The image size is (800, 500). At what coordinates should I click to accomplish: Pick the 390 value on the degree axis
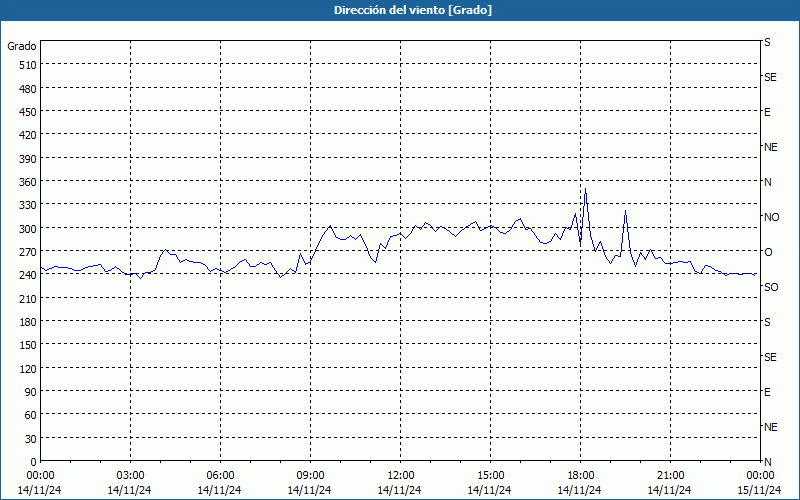coord(28,159)
